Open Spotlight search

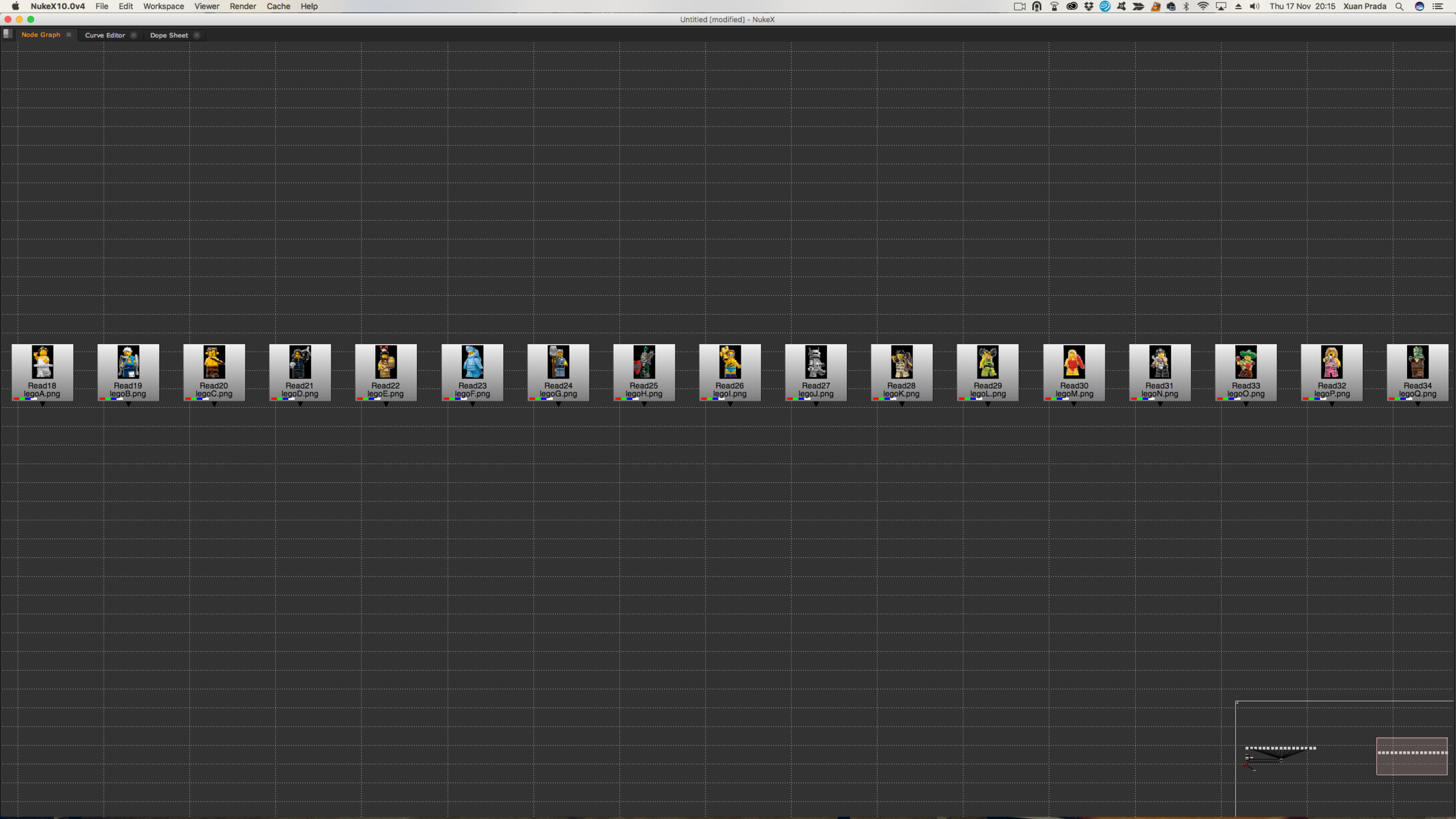click(x=1400, y=6)
